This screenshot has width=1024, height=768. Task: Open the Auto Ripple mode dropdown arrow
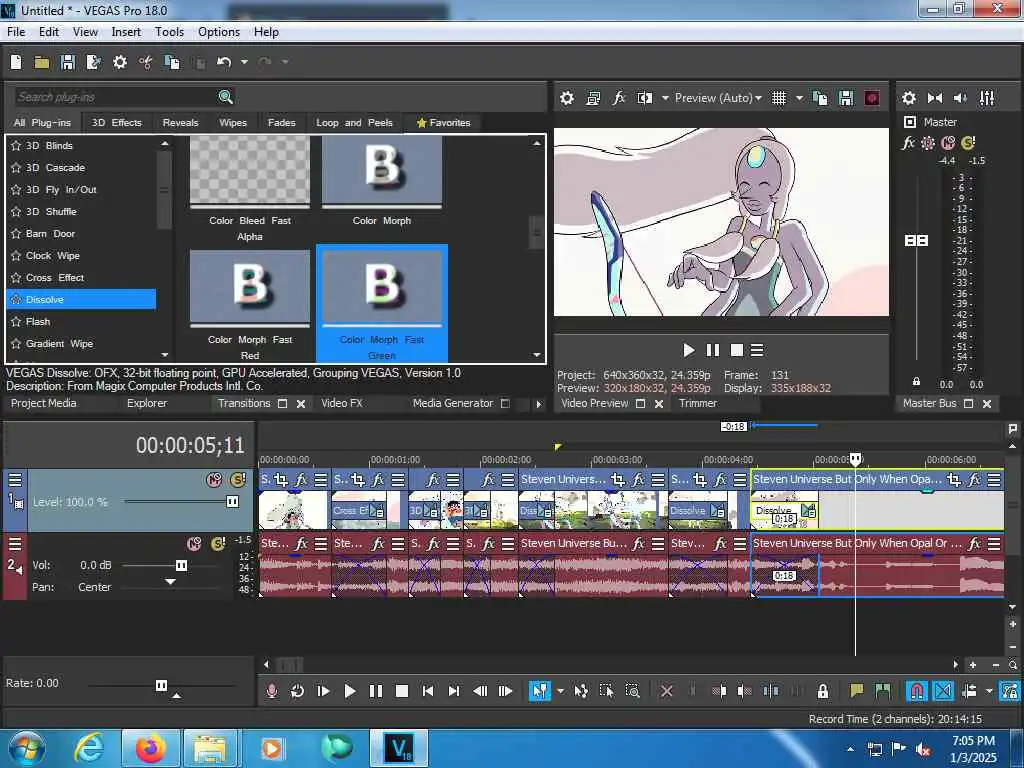click(989, 690)
